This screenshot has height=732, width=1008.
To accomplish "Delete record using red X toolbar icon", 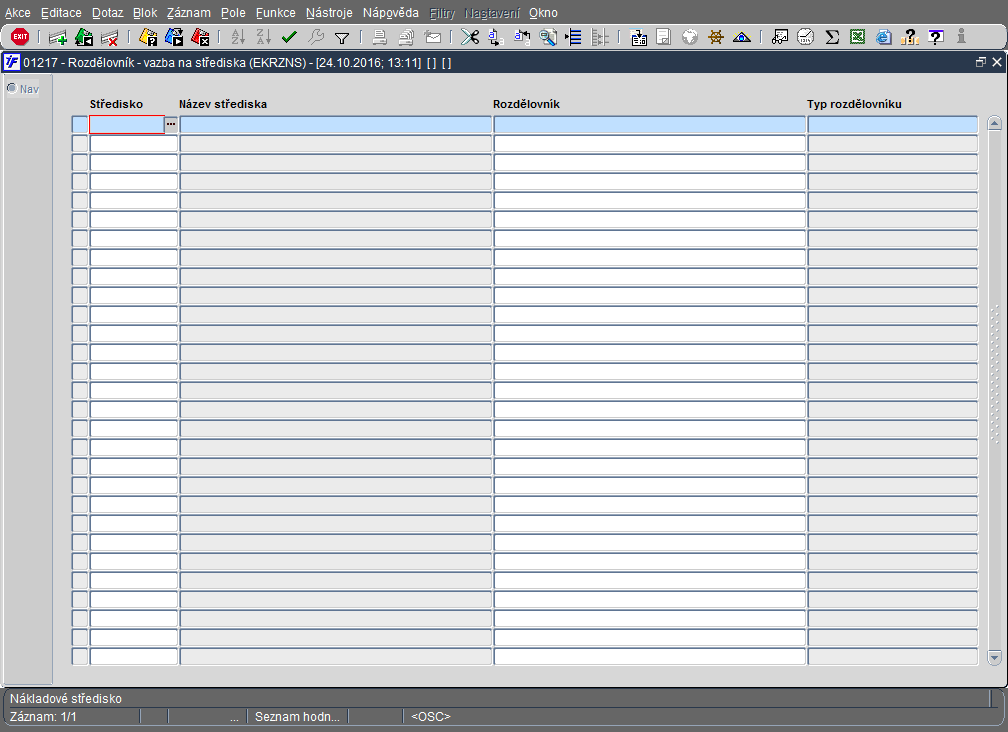I will point(110,38).
